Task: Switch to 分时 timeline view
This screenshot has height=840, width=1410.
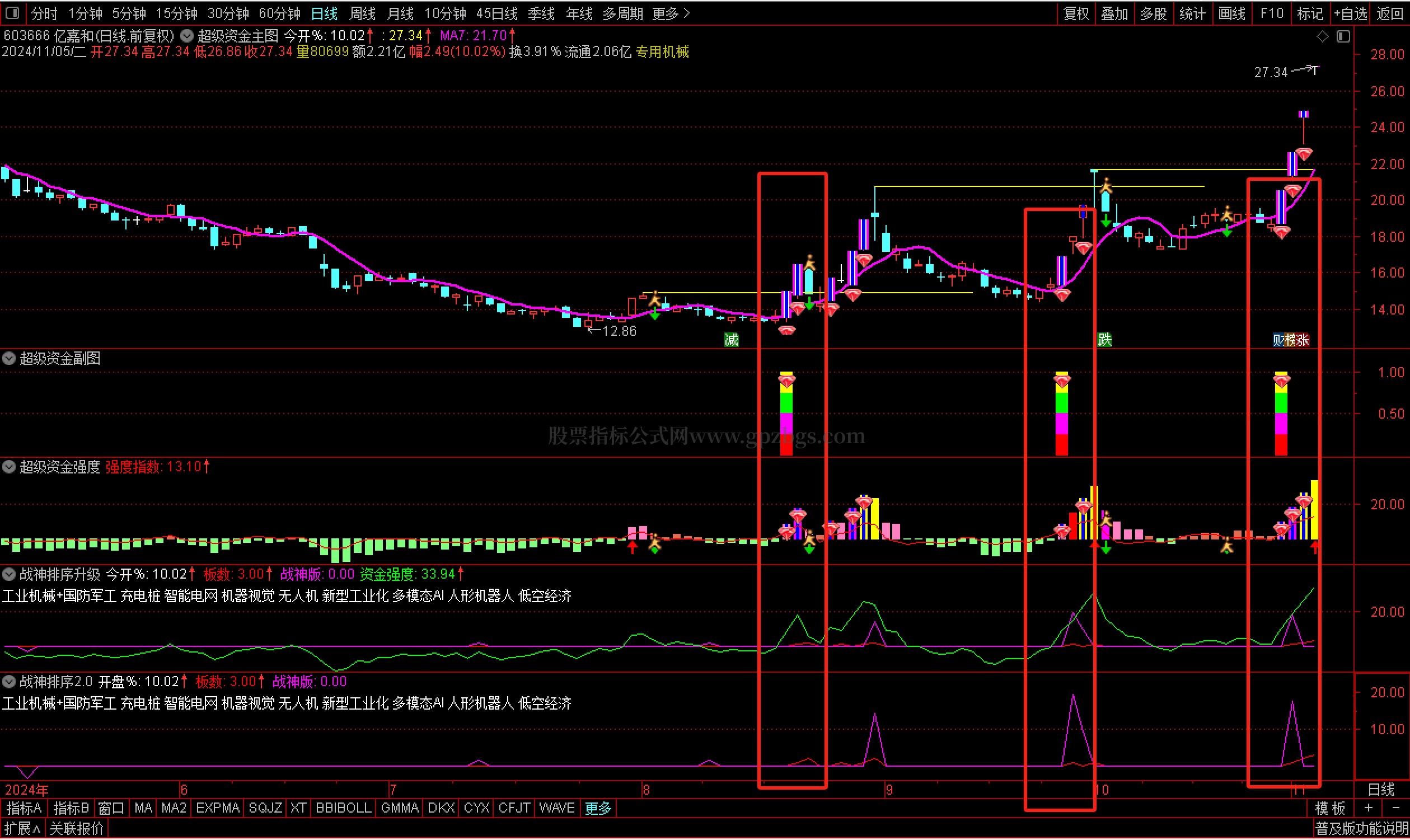Action: (44, 13)
